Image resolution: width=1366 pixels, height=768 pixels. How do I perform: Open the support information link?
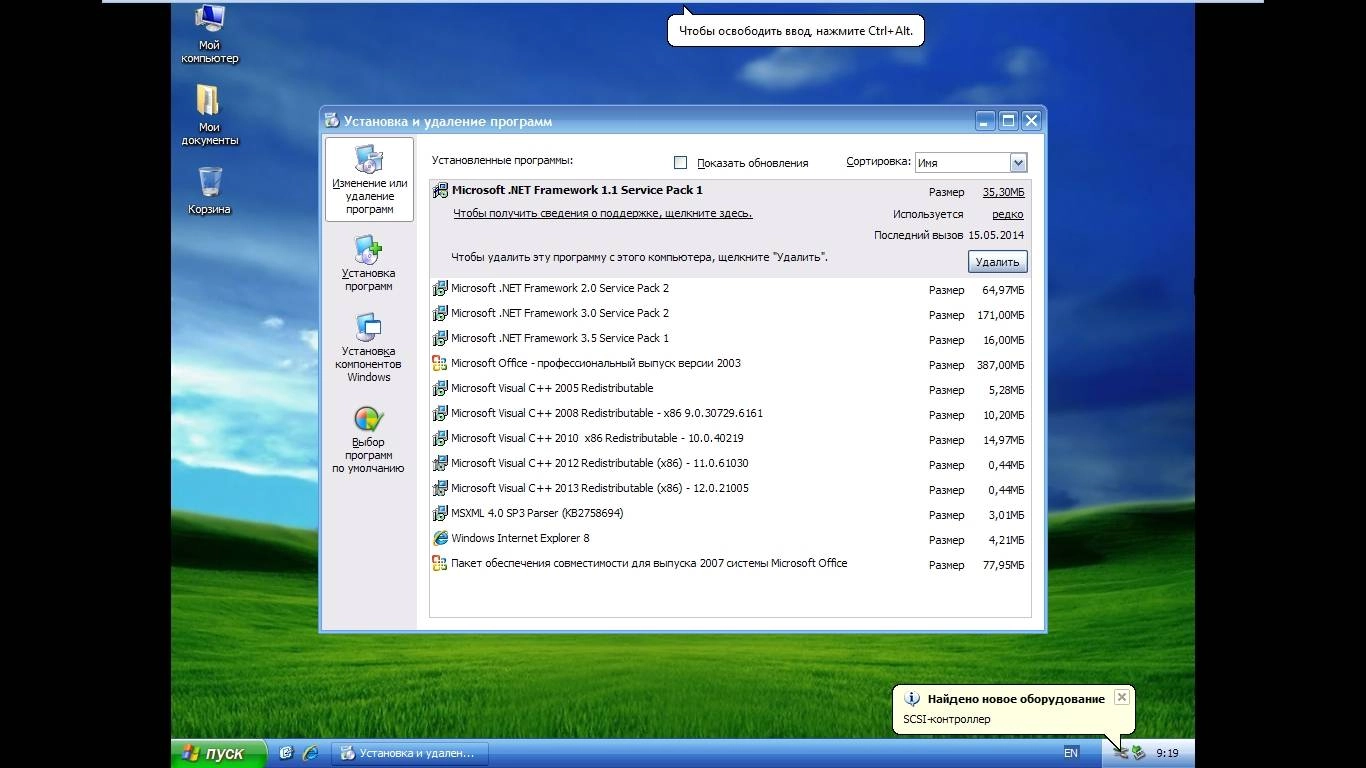coord(602,213)
